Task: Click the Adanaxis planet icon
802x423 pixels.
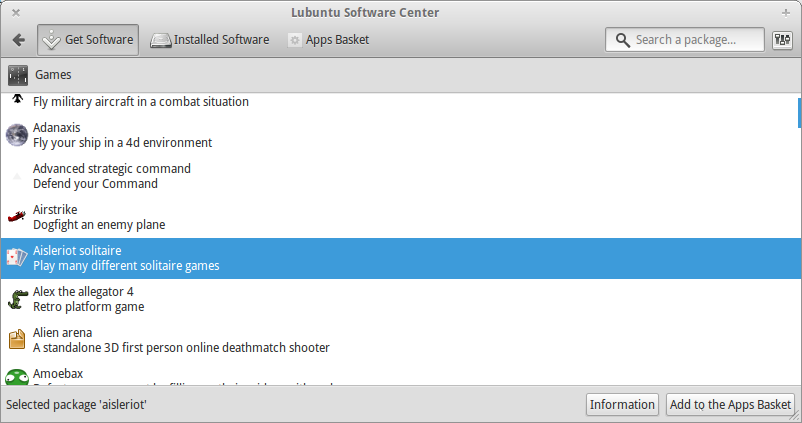Action: (x=17, y=135)
